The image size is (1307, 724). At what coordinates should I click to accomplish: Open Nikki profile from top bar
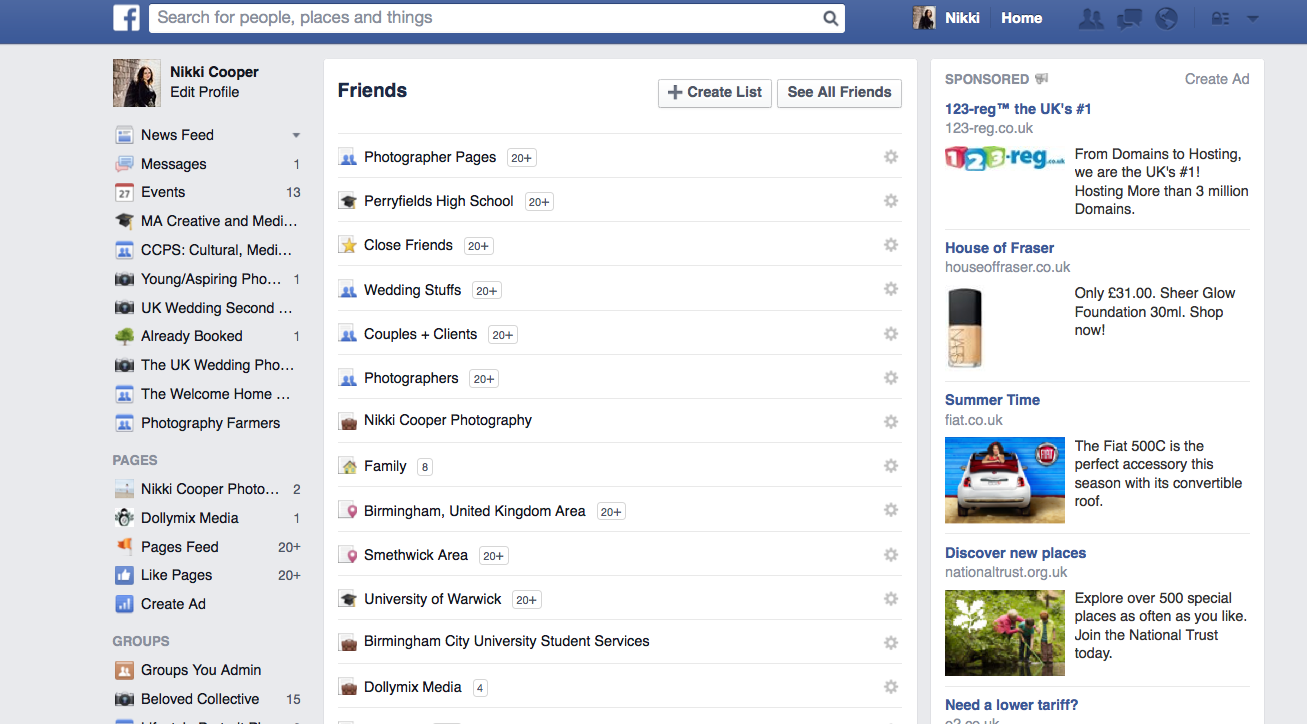click(946, 18)
